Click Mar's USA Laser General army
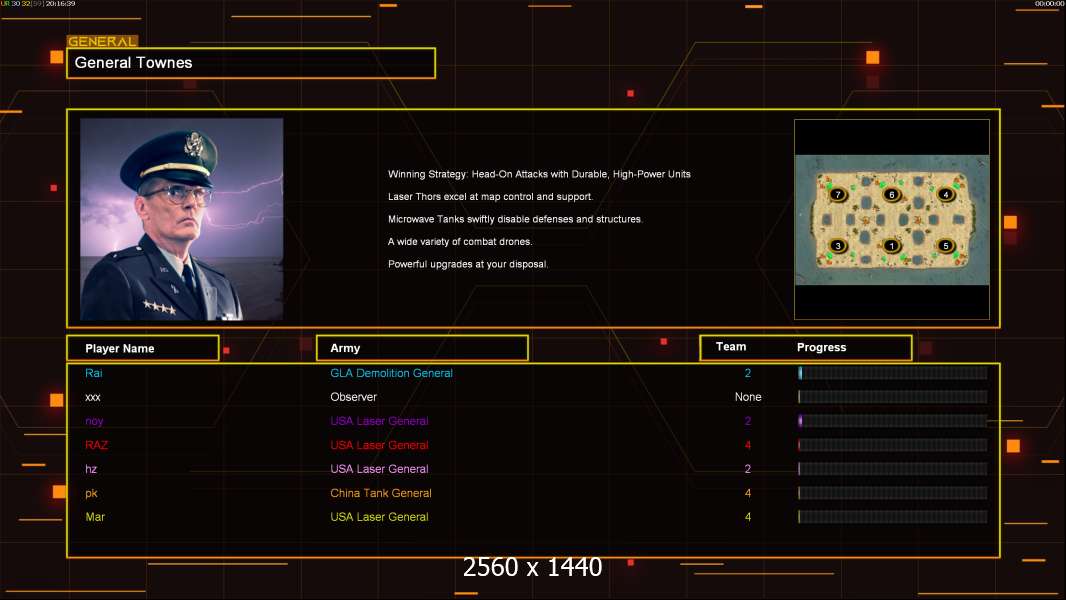 (x=379, y=517)
